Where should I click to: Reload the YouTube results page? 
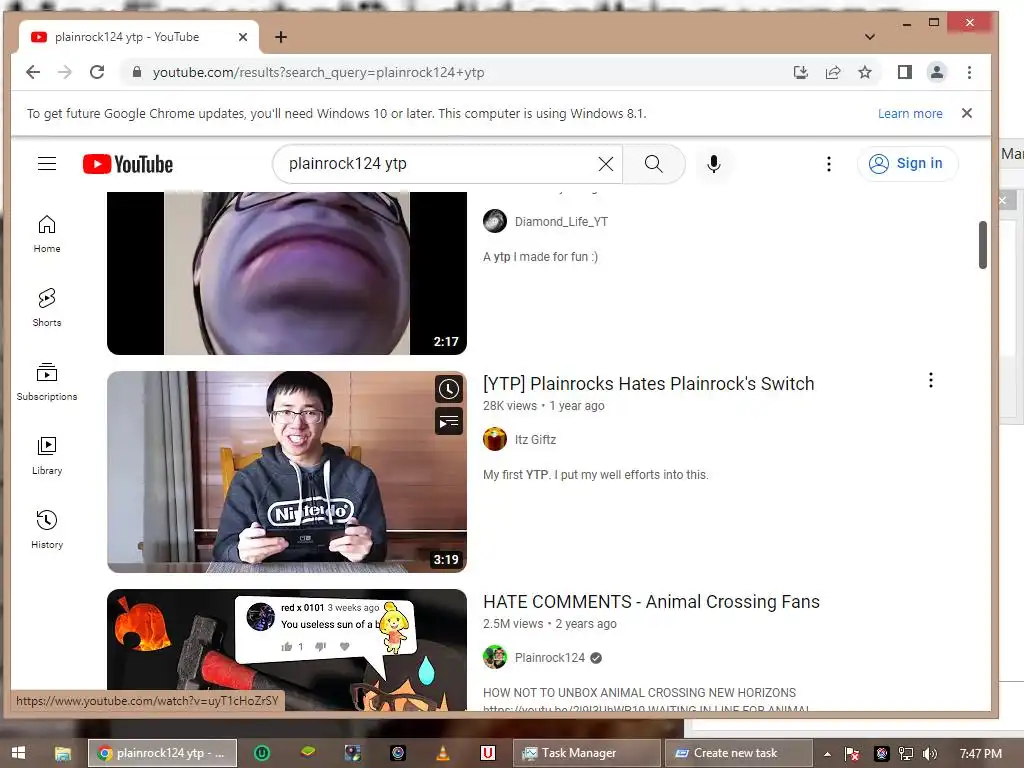[97, 72]
